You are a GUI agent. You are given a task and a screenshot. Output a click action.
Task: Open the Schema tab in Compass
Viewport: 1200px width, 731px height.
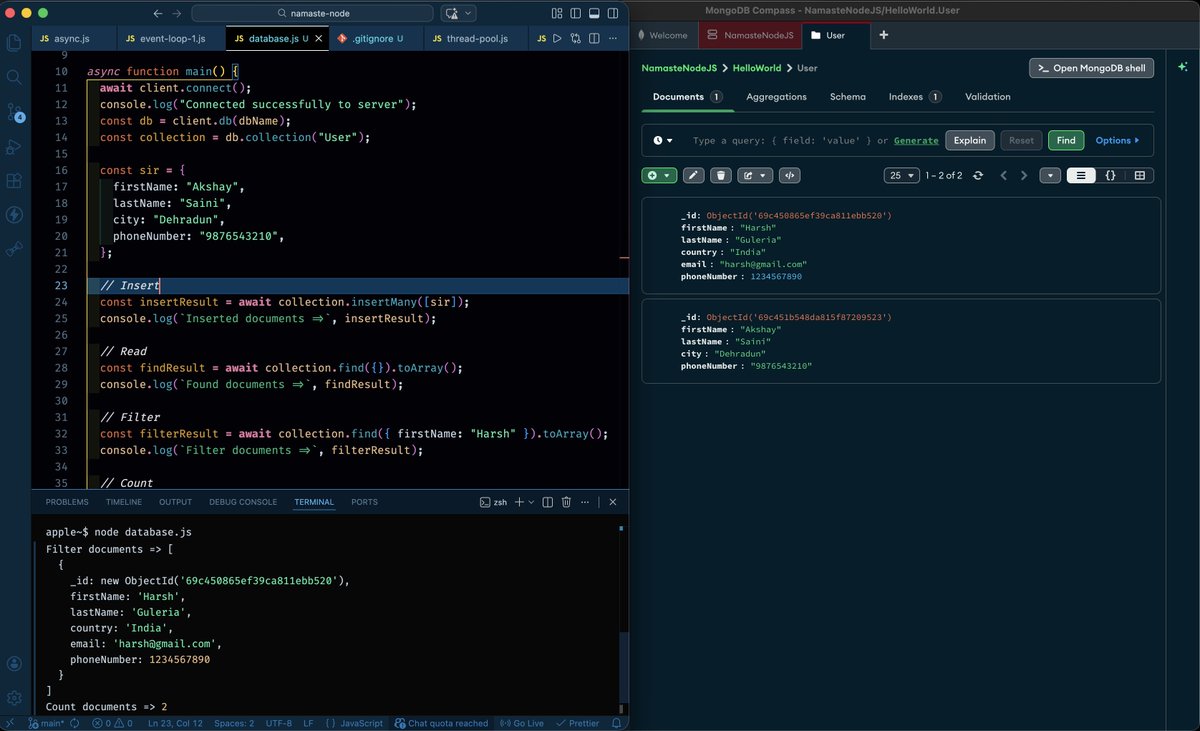point(847,97)
